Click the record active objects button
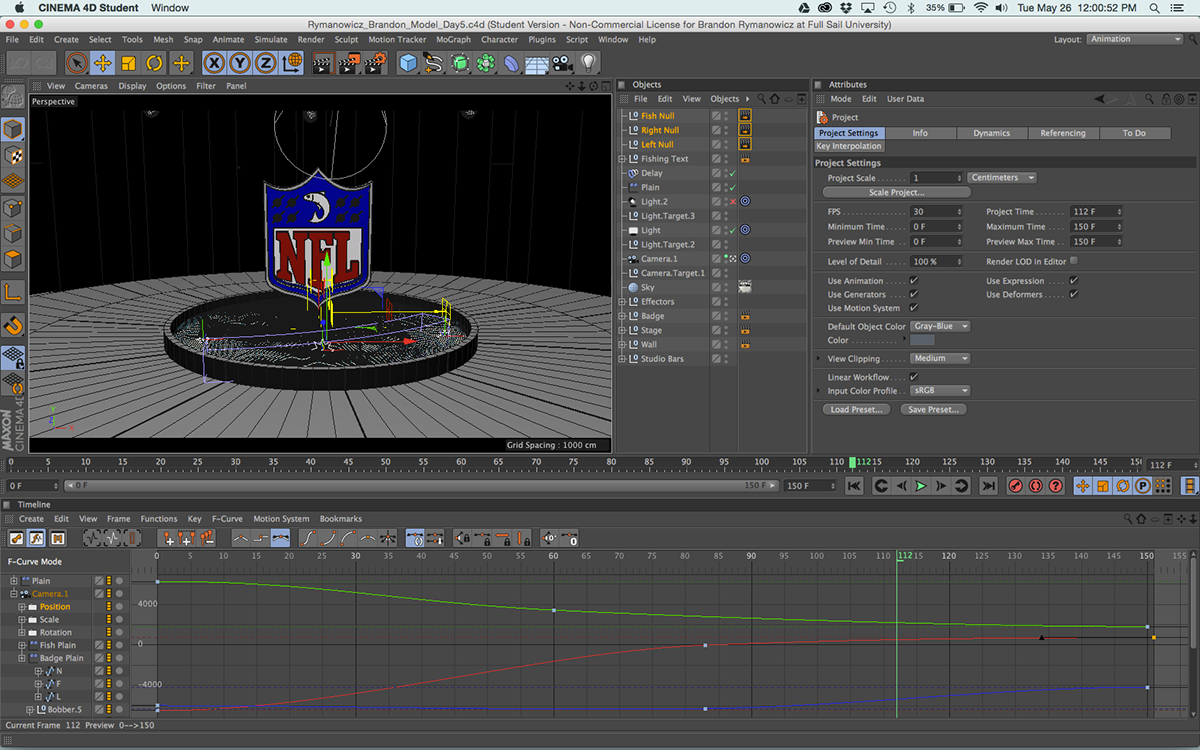This screenshot has height=750, width=1200. pyautogui.click(x=1015, y=486)
